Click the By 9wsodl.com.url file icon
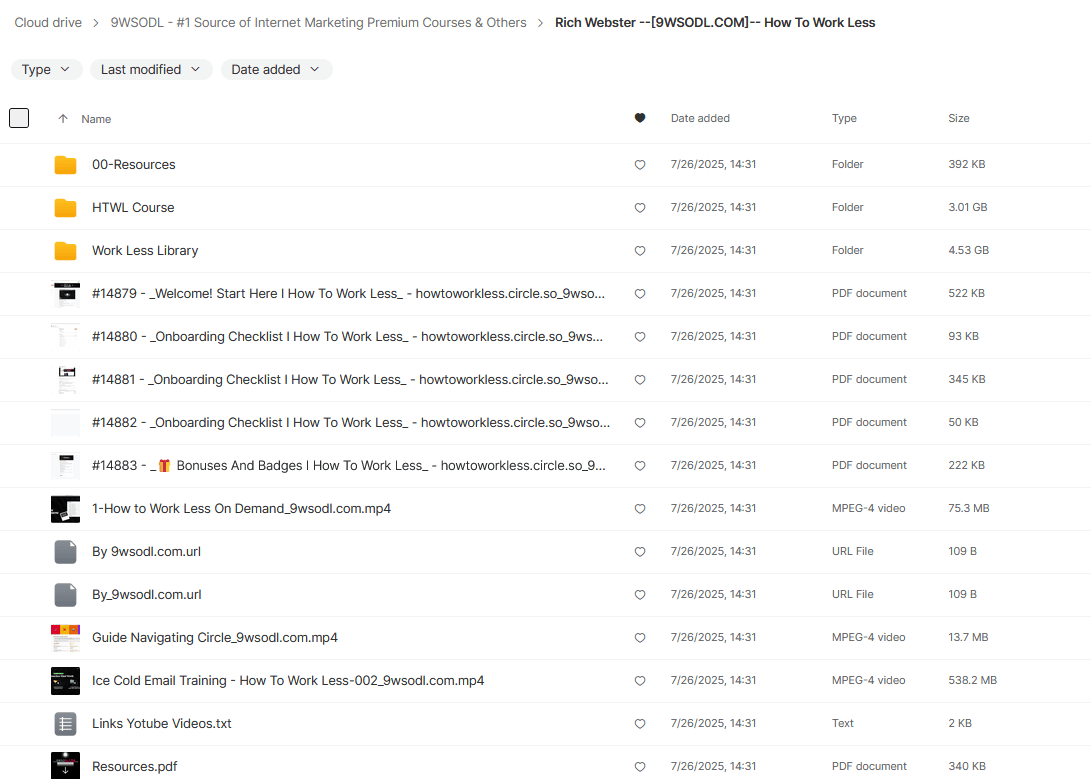This screenshot has height=779, width=1091. (65, 552)
